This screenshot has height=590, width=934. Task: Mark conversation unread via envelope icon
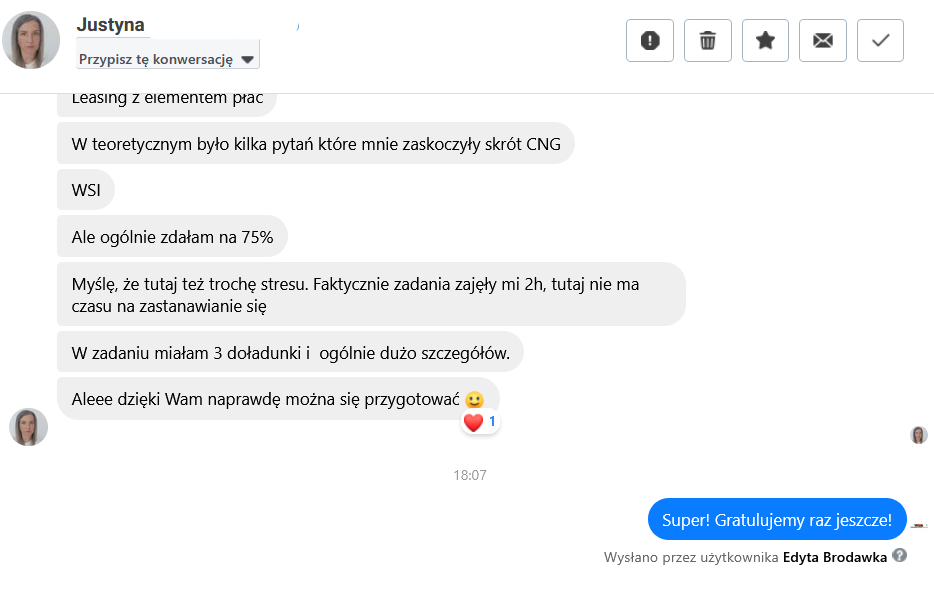point(823,40)
